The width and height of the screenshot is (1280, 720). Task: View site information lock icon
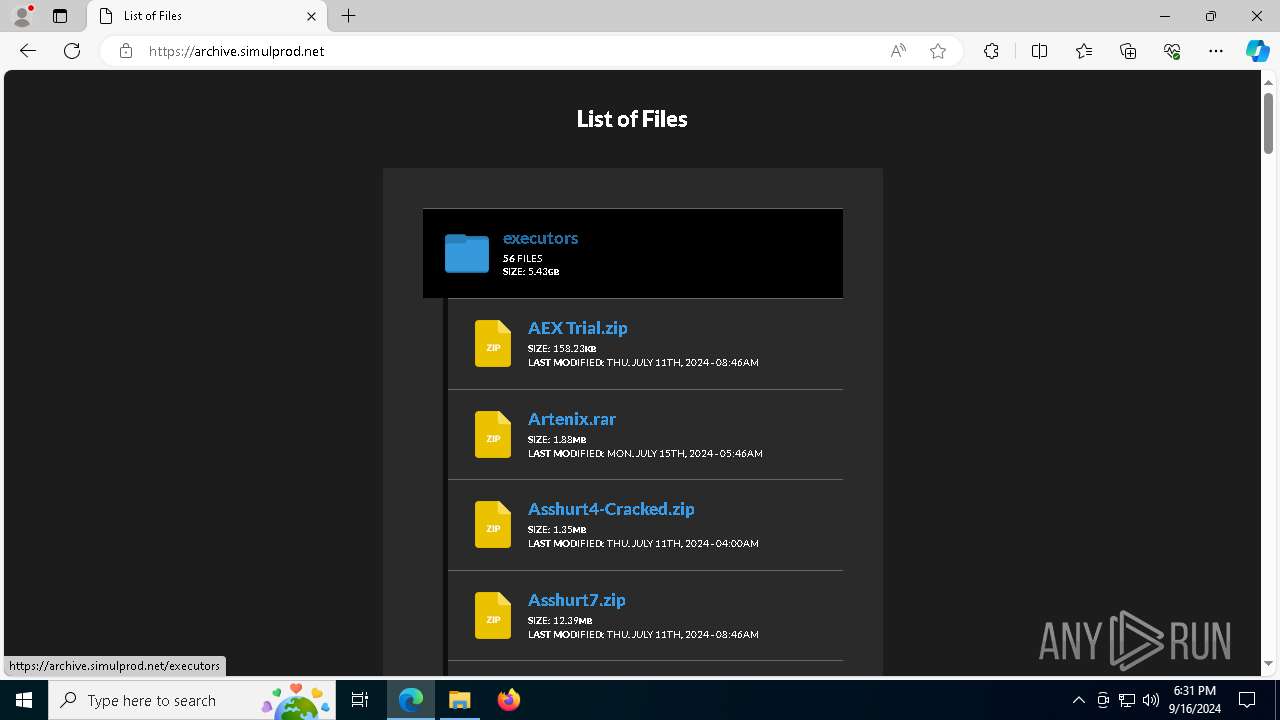coord(126,51)
